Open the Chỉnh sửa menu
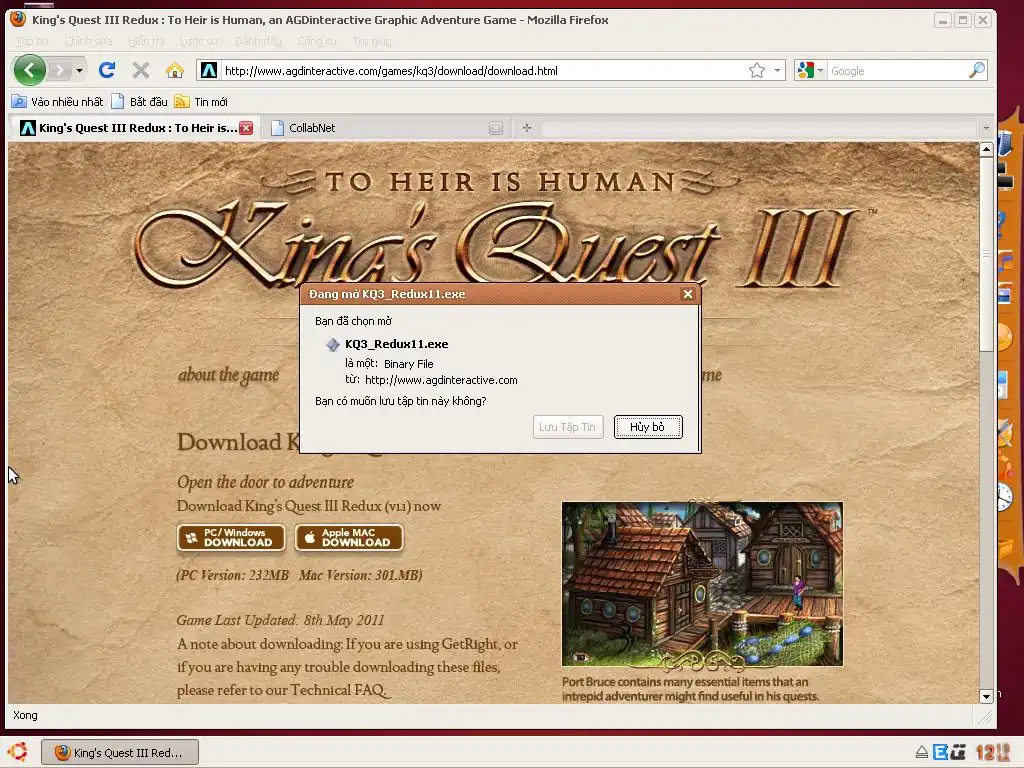The height and width of the screenshot is (768, 1024). 88,41
